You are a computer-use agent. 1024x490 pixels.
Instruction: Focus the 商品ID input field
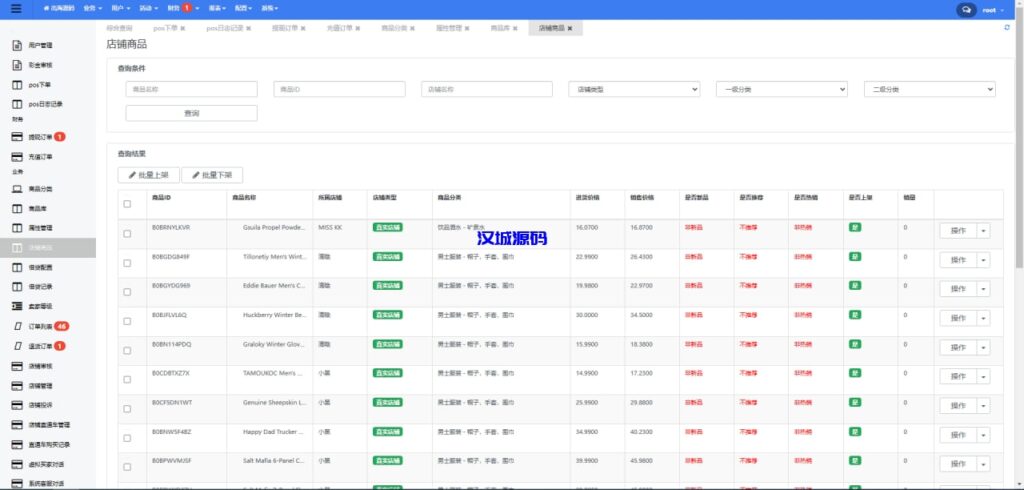(x=339, y=90)
